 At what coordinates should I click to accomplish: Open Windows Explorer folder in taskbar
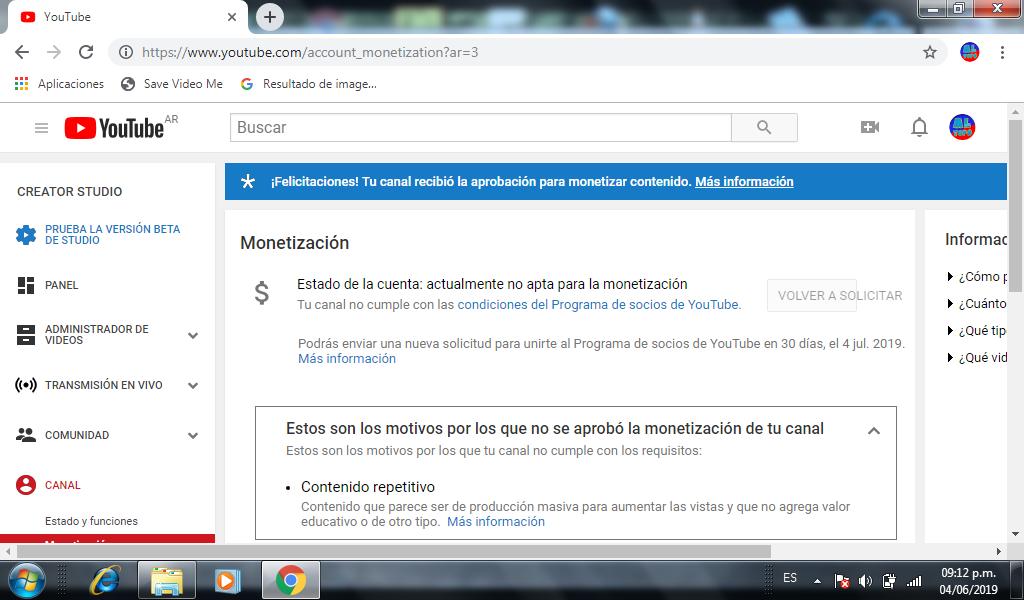click(167, 580)
